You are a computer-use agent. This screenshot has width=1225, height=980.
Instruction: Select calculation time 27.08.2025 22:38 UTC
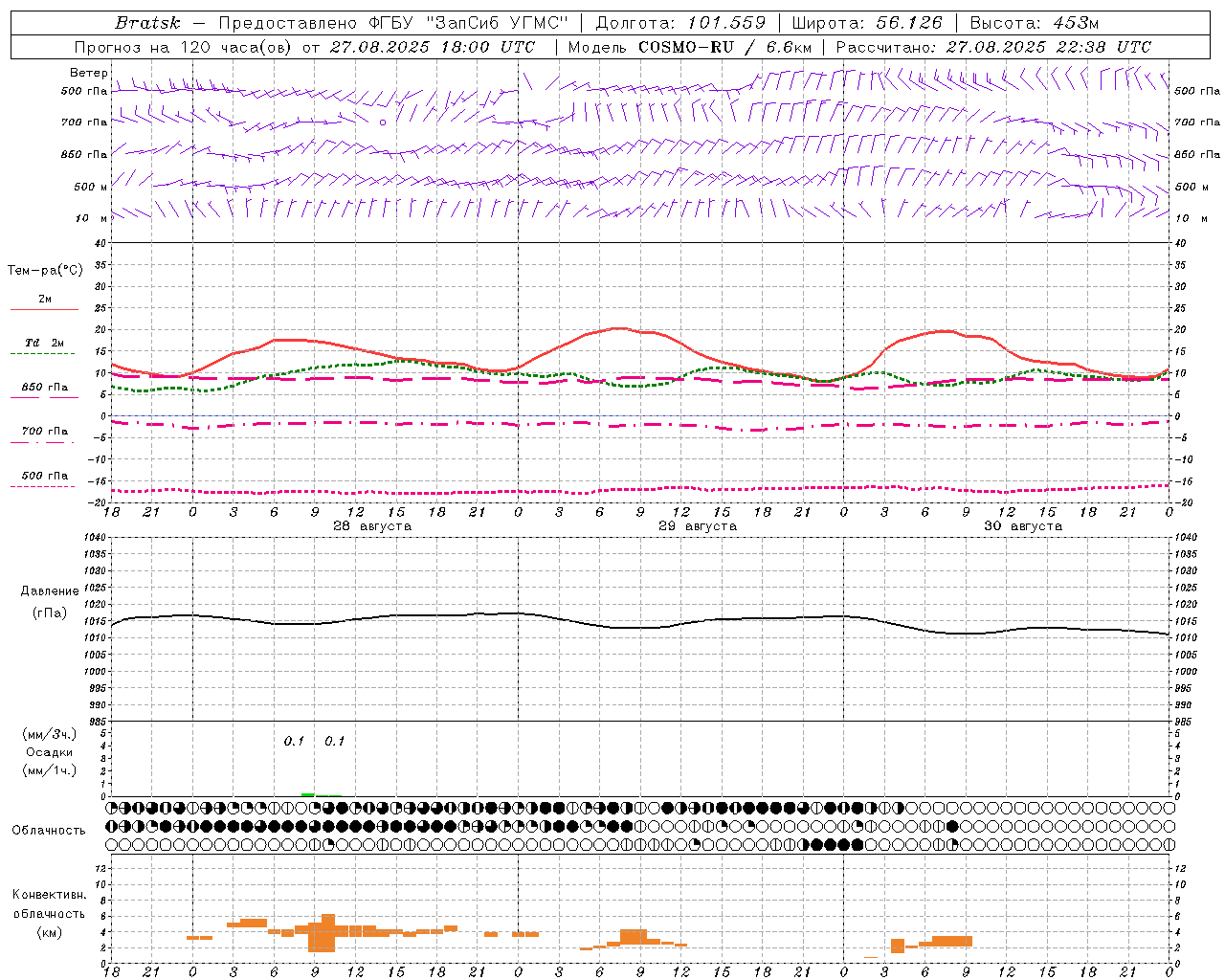tap(1048, 47)
